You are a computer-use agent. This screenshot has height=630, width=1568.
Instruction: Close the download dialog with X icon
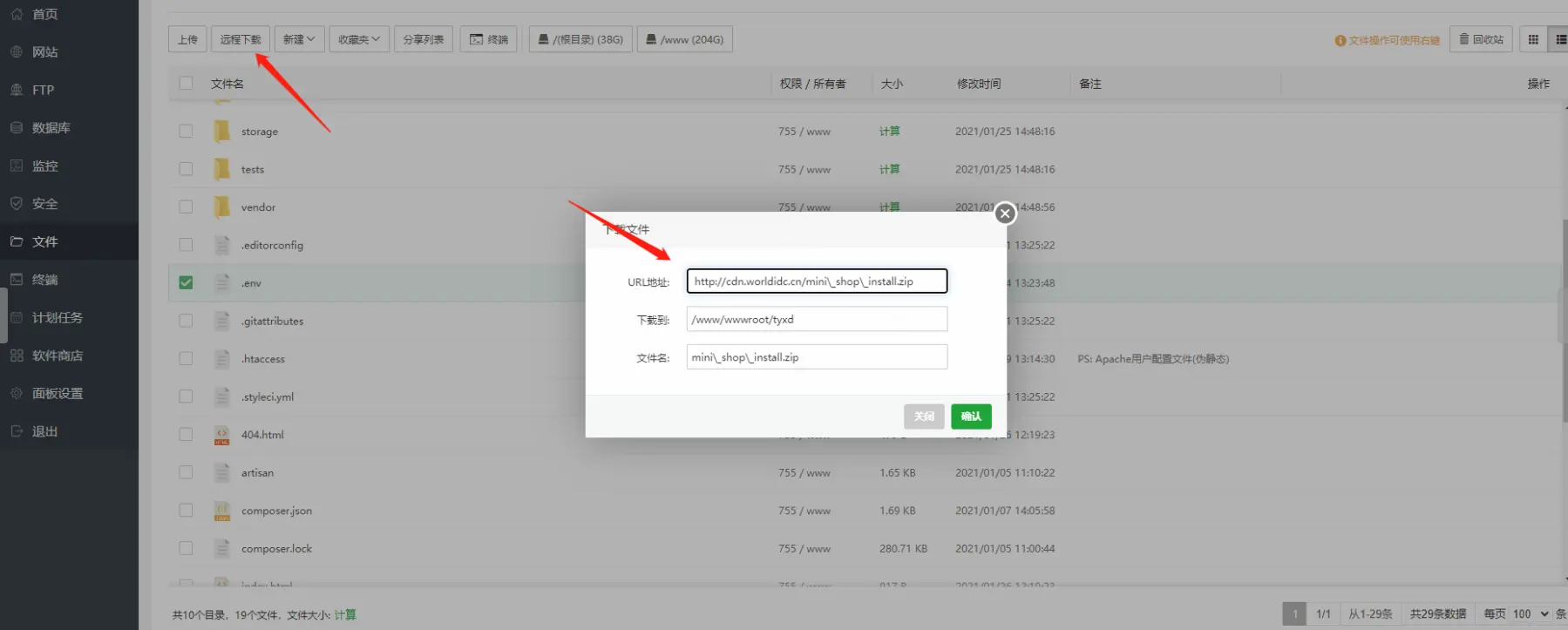[x=1005, y=213]
